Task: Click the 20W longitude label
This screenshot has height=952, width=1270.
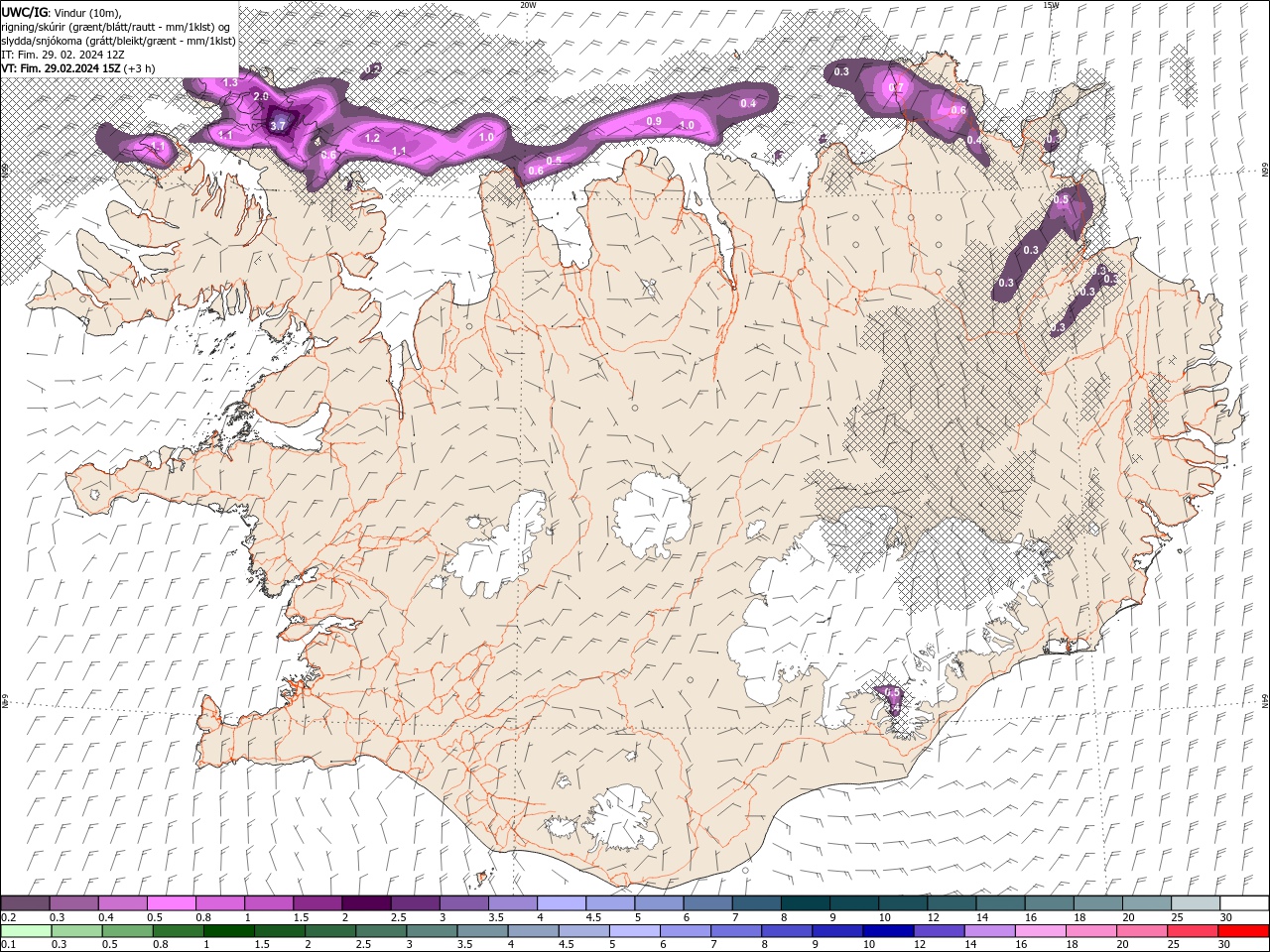Action: pos(528,5)
